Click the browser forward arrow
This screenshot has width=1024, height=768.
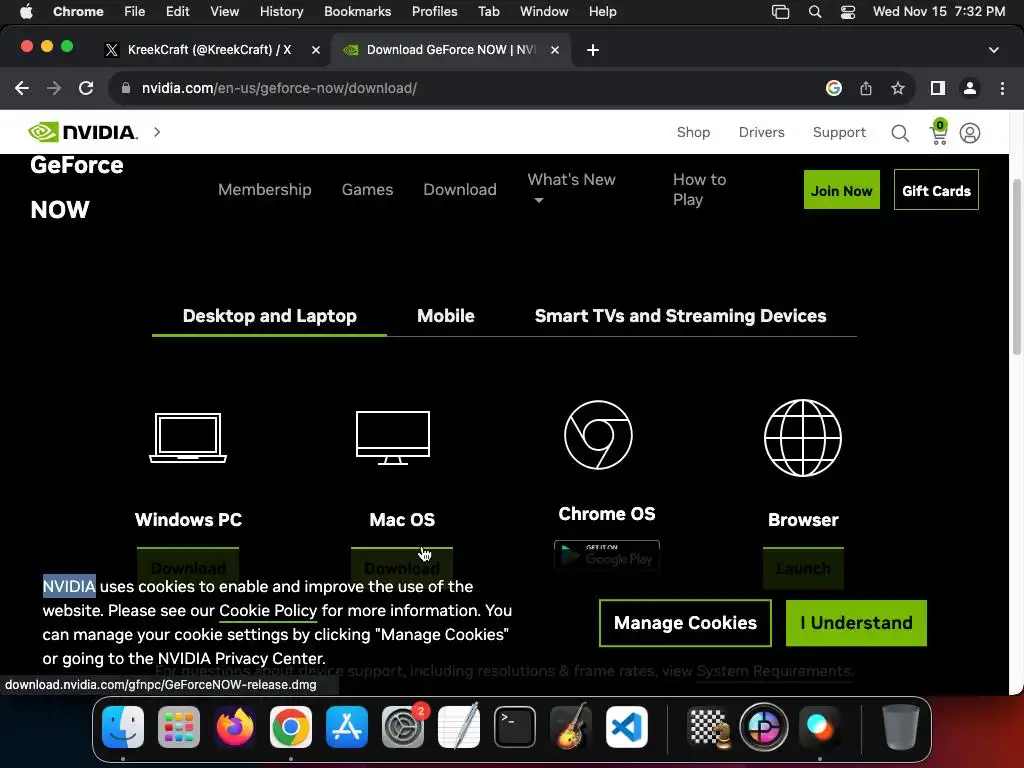tap(54, 88)
